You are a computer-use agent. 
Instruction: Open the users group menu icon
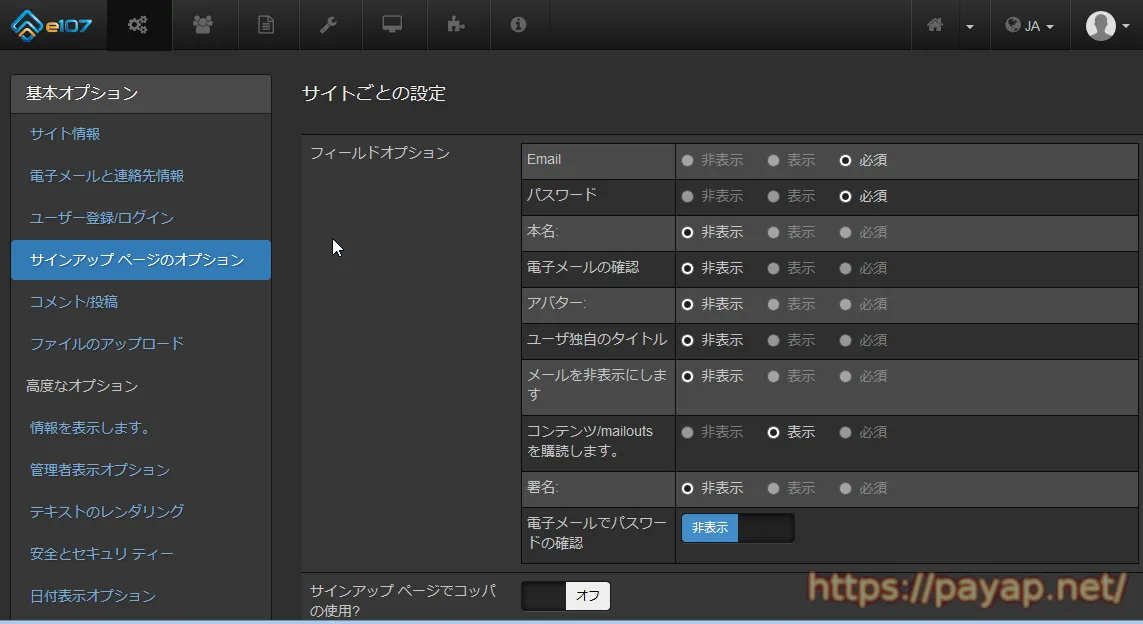[x=203, y=25]
